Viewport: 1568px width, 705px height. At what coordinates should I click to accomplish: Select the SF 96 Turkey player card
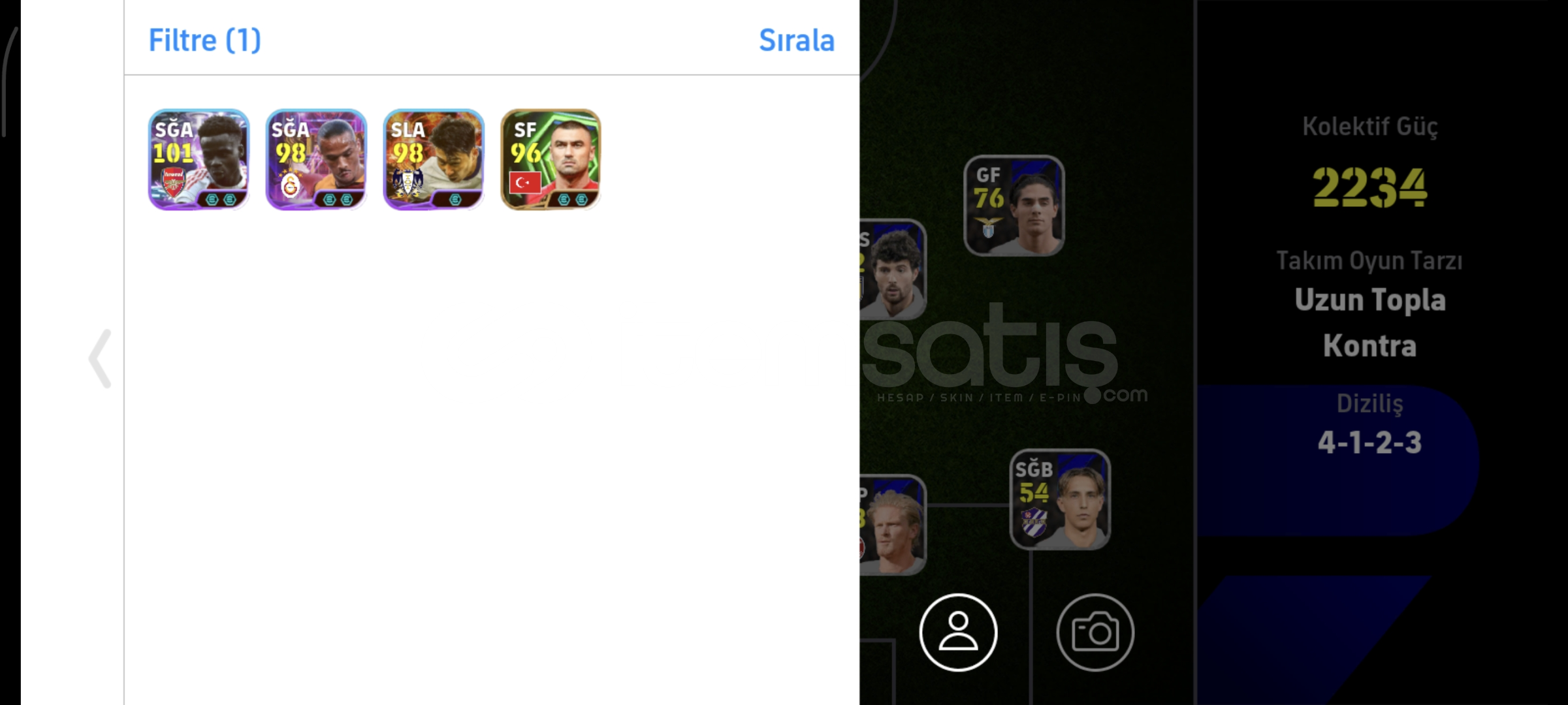(x=551, y=159)
